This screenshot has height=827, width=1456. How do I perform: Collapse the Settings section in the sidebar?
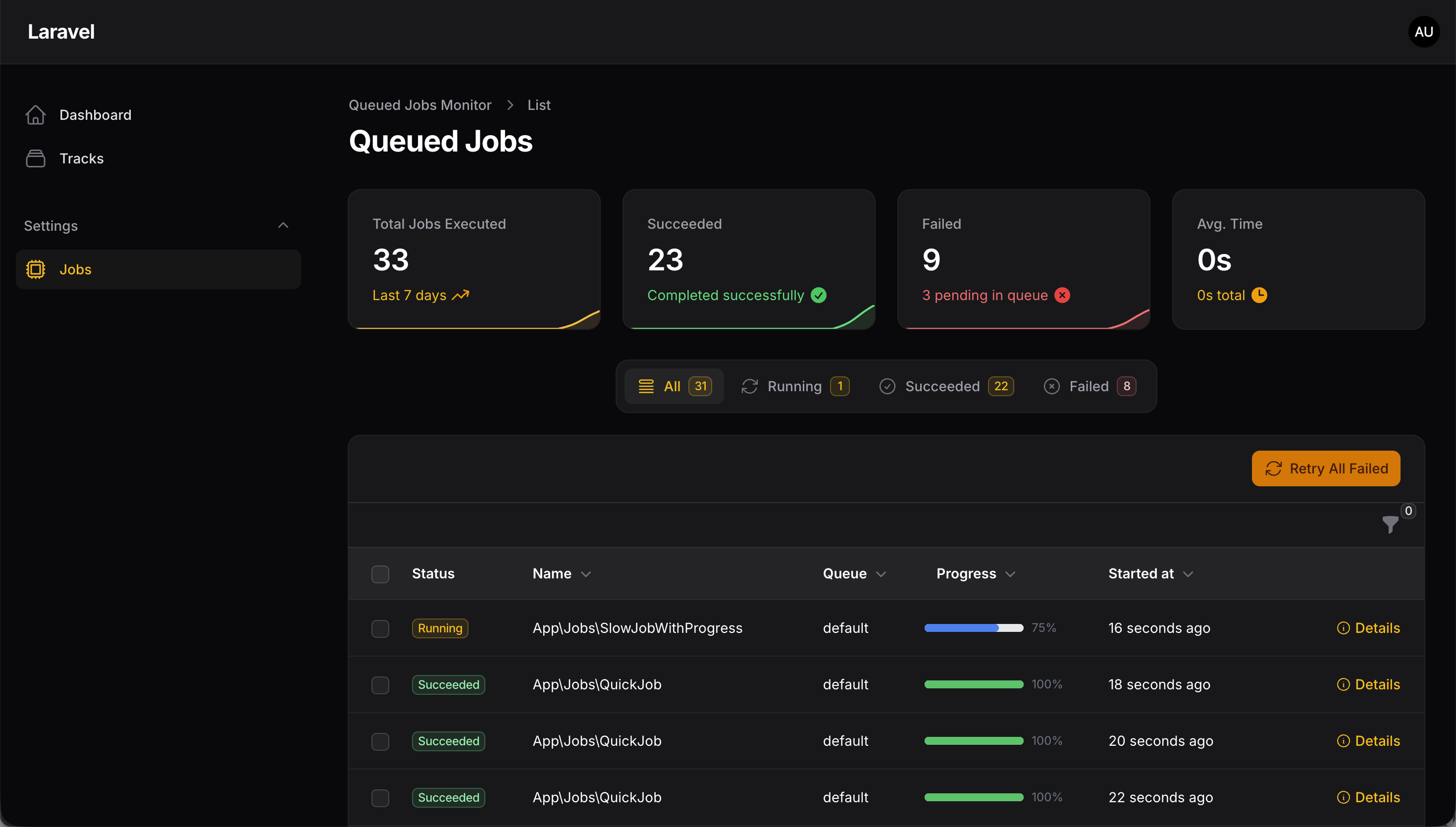[x=283, y=225]
